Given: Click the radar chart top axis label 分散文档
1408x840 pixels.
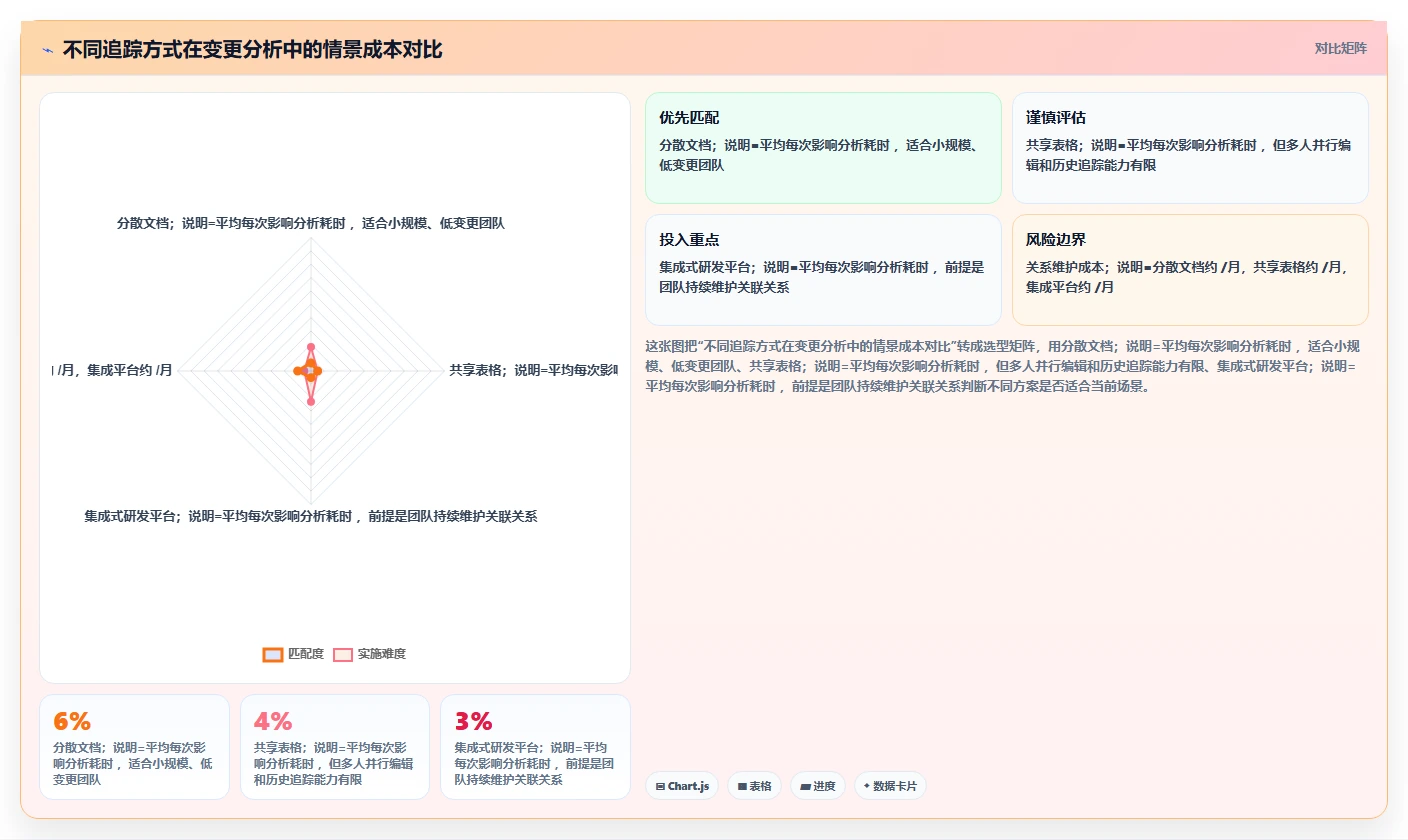Looking at the screenshot, I should click(x=311, y=223).
